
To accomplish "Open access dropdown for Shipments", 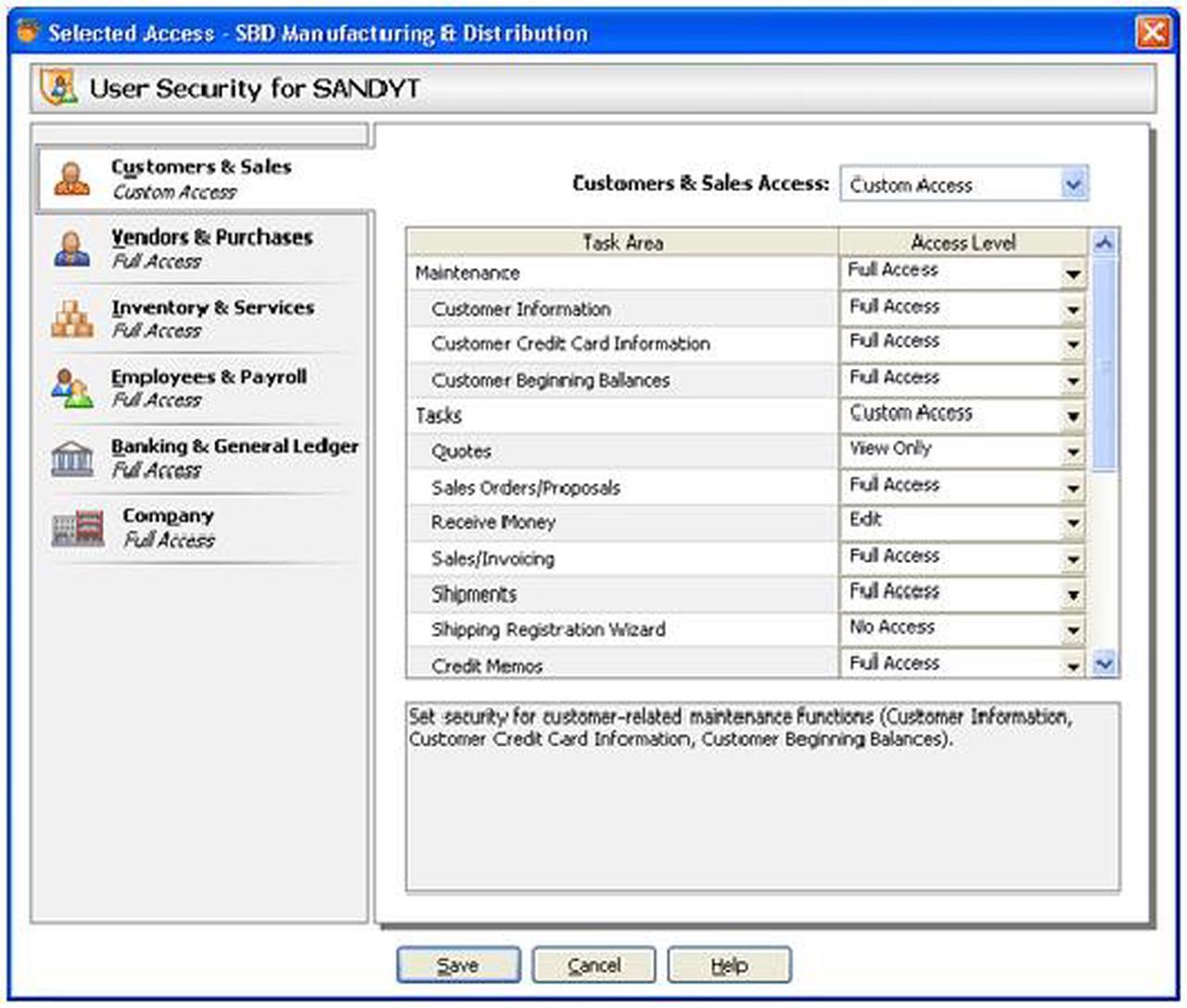I will pyautogui.click(x=1073, y=595).
